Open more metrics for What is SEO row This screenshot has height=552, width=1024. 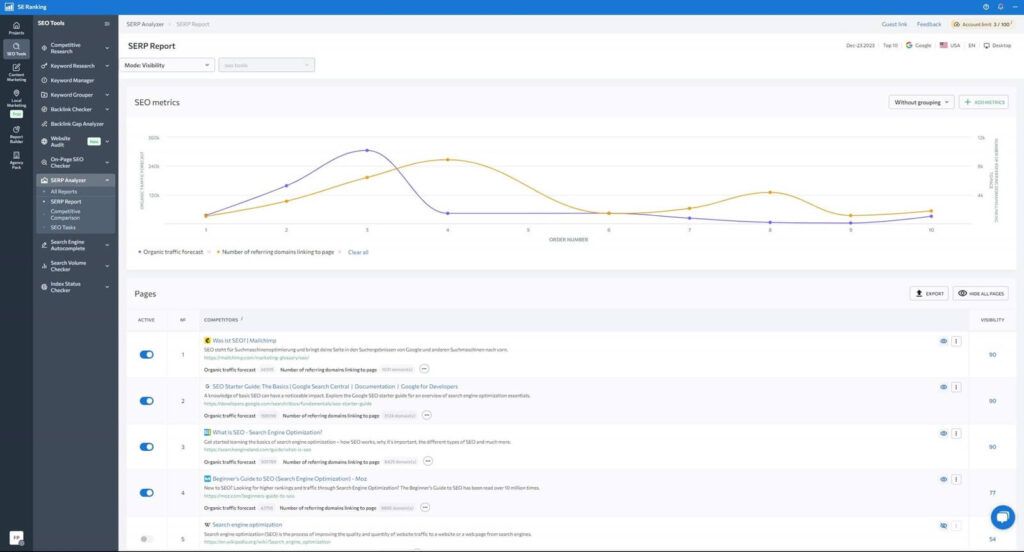(428, 461)
